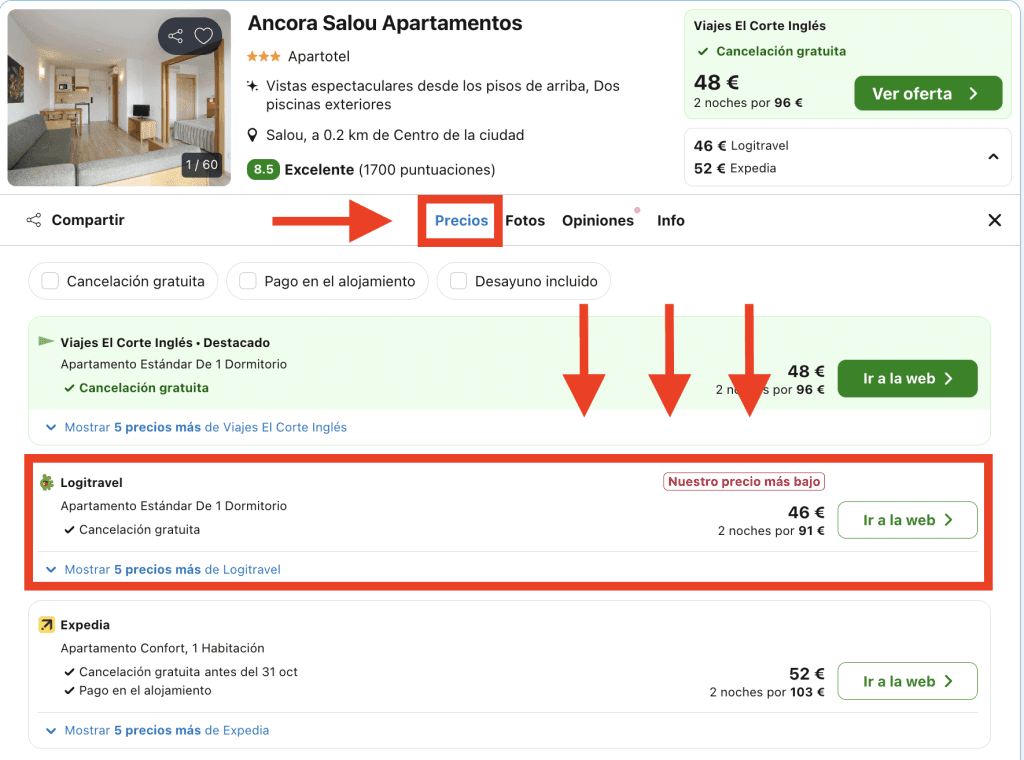Click the share icon on hotel photo

pyautogui.click(x=176, y=37)
